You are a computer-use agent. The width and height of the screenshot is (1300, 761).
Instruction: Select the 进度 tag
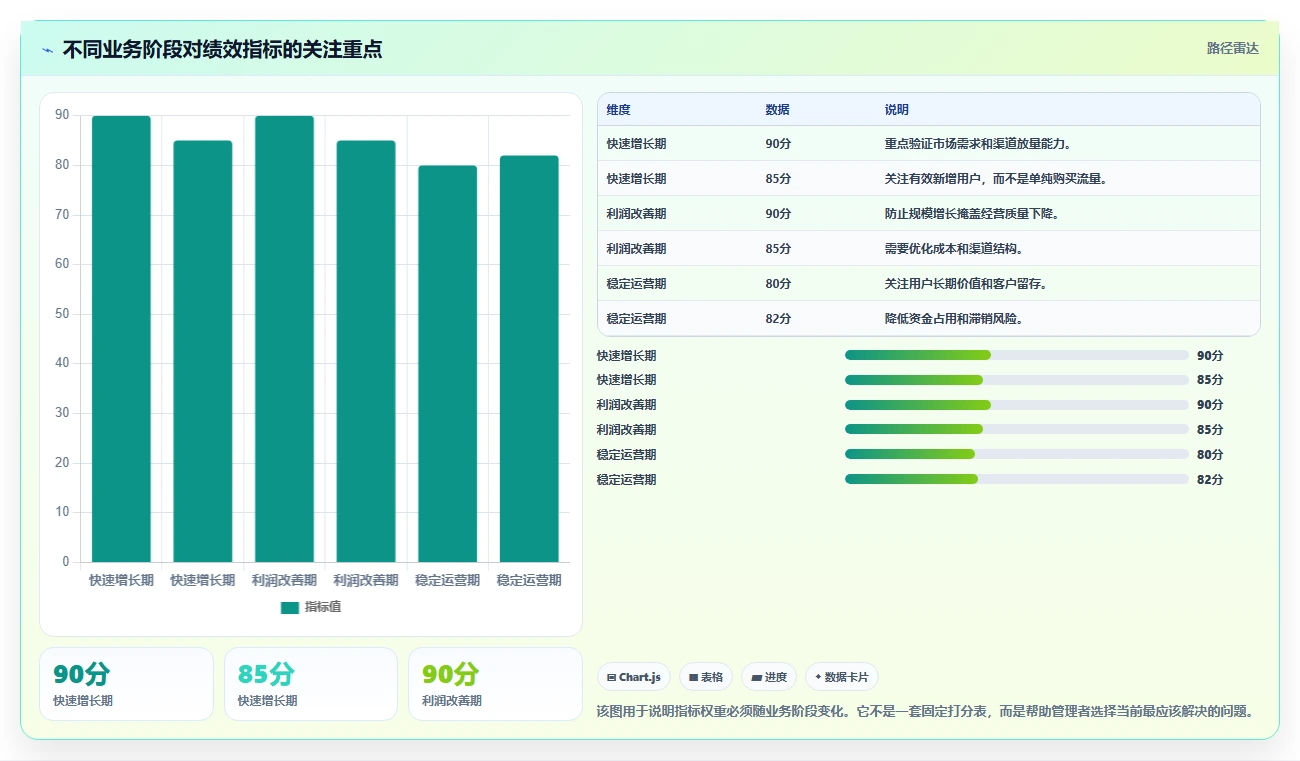pyautogui.click(x=769, y=677)
